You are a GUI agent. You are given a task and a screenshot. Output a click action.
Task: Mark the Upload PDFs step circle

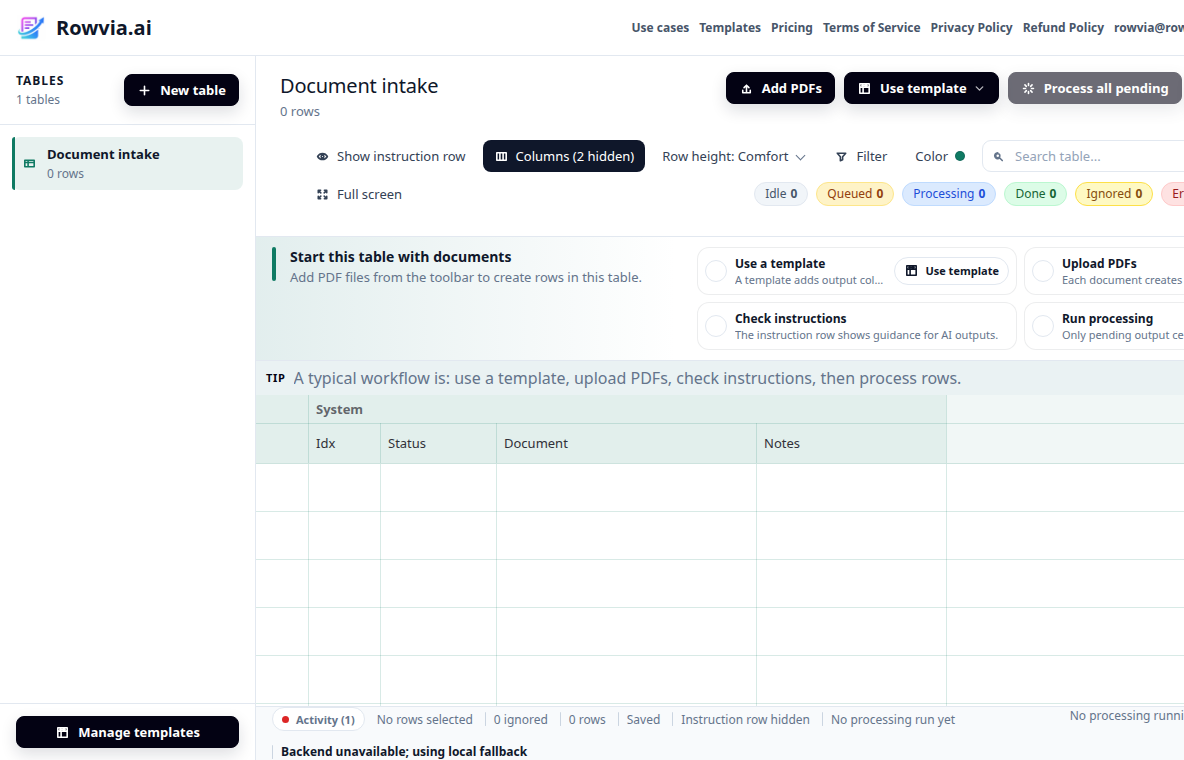[1043, 271]
